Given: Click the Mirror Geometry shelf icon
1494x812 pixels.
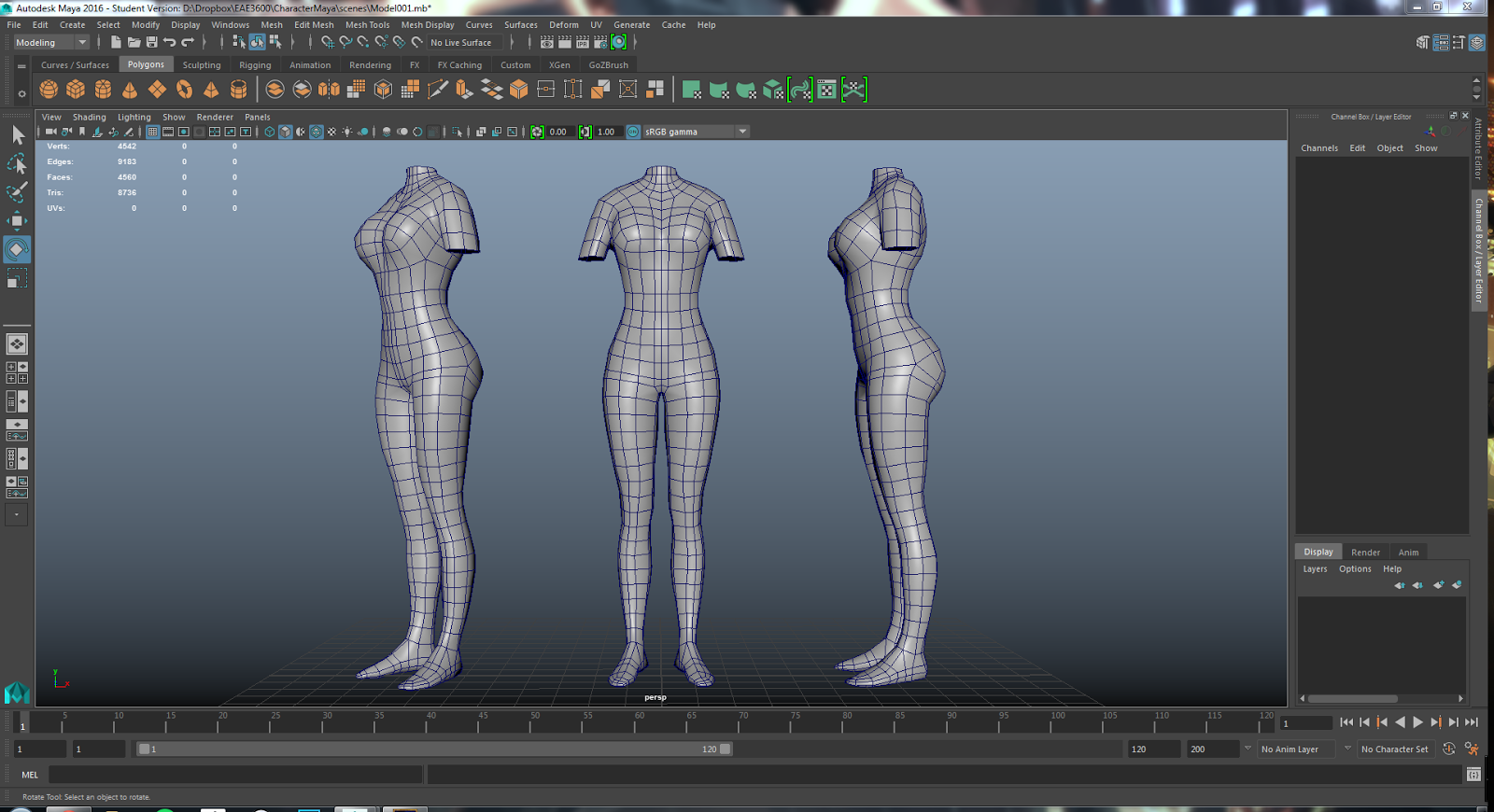Looking at the screenshot, I should pos(329,90).
